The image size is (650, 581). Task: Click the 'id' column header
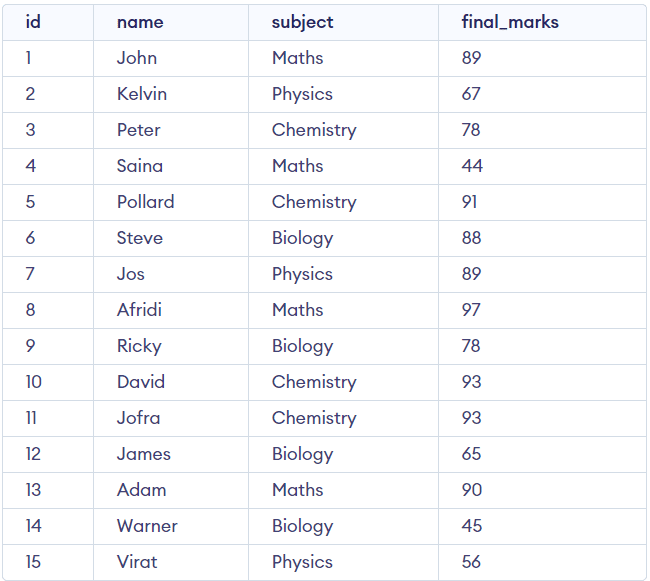[33, 22]
